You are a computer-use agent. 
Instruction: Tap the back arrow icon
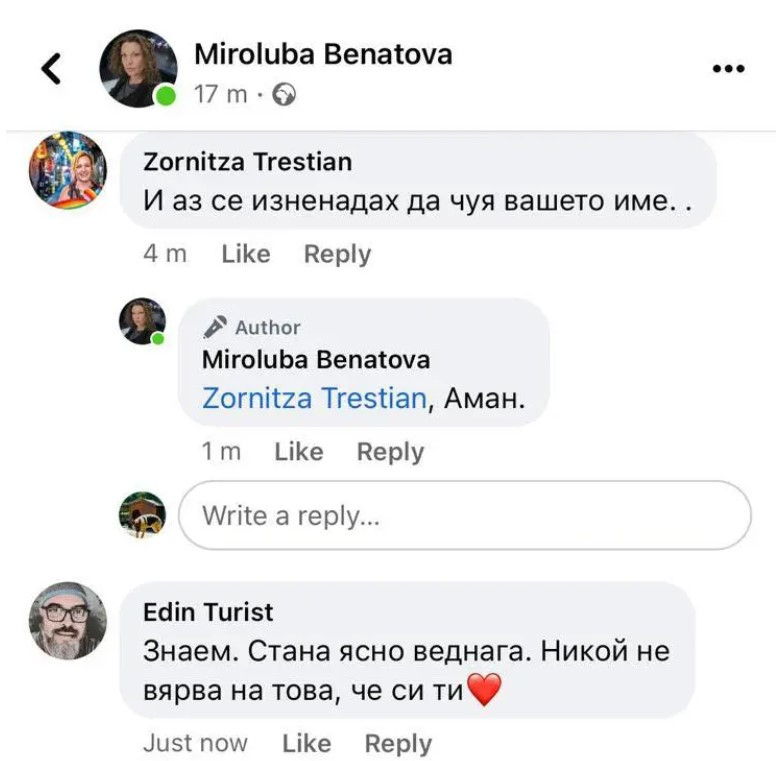tap(51, 68)
